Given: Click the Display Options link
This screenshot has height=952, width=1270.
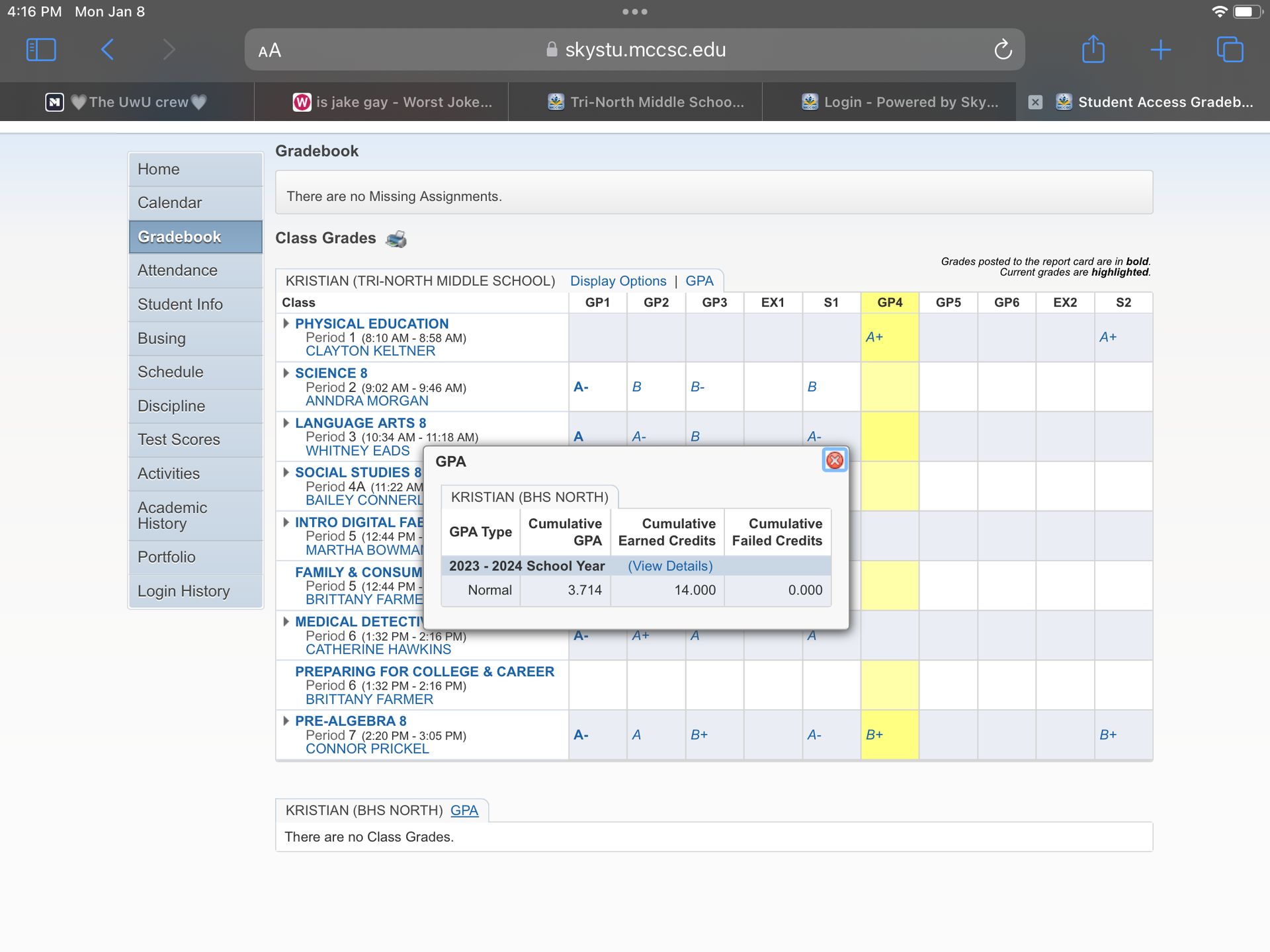Looking at the screenshot, I should click(618, 281).
